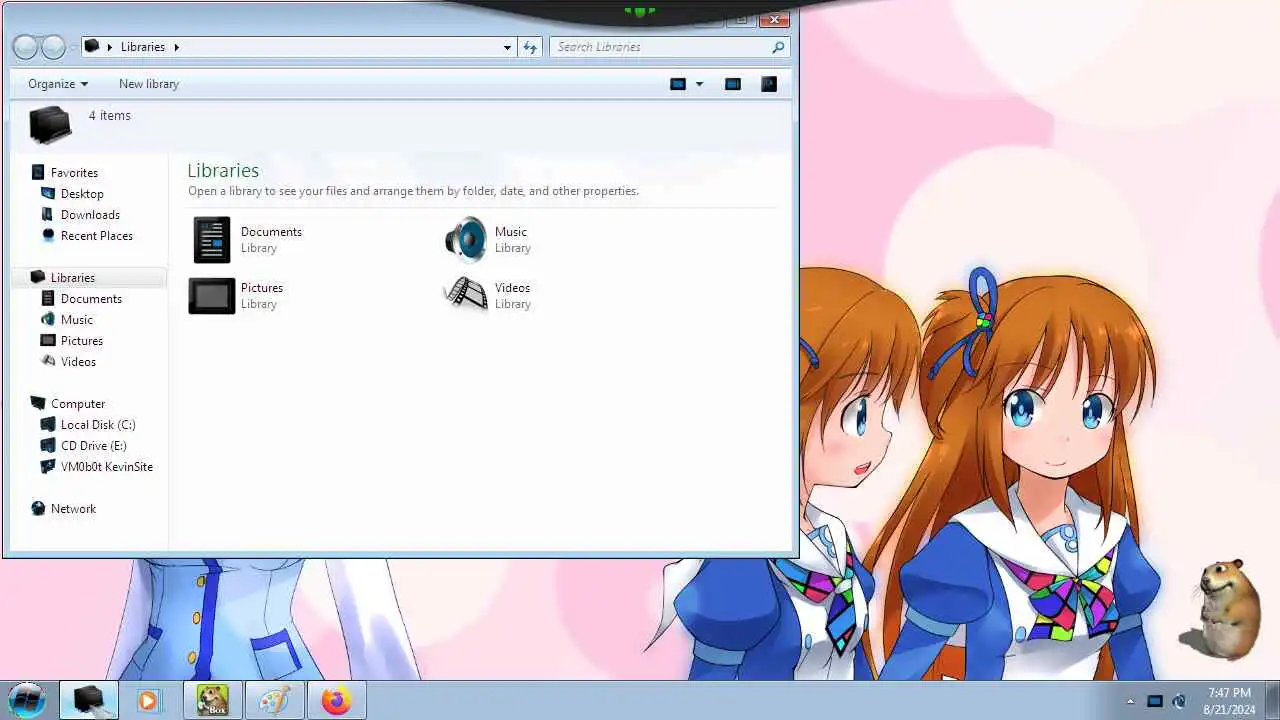Image resolution: width=1280 pixels, height=720 pixels.
Task: Select Computer in the navigation pane
Action: pyautogui.click(x=78, y=404)
